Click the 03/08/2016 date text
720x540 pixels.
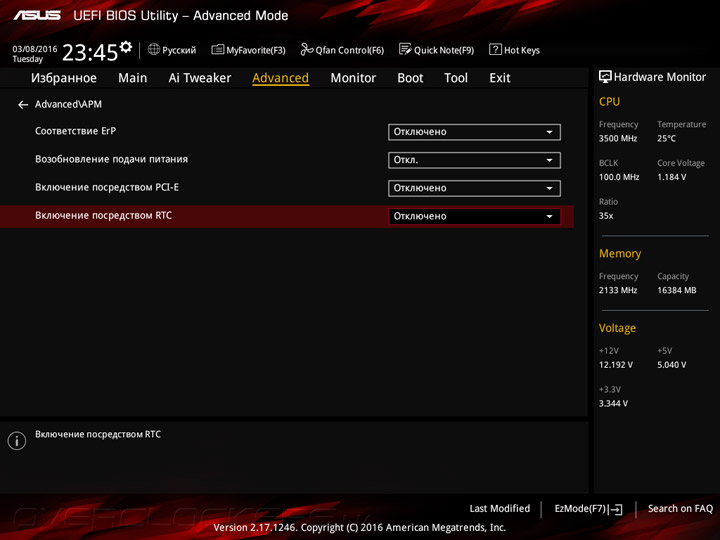point(35,49)
